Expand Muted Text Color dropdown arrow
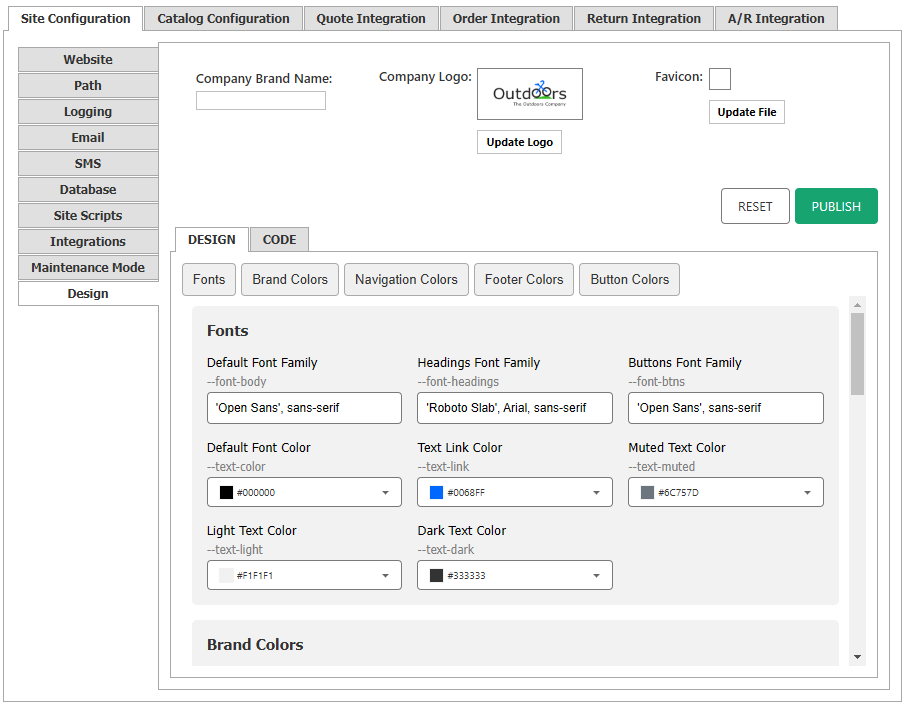This screenshot has height=713, width=910. tap(807, 493)
